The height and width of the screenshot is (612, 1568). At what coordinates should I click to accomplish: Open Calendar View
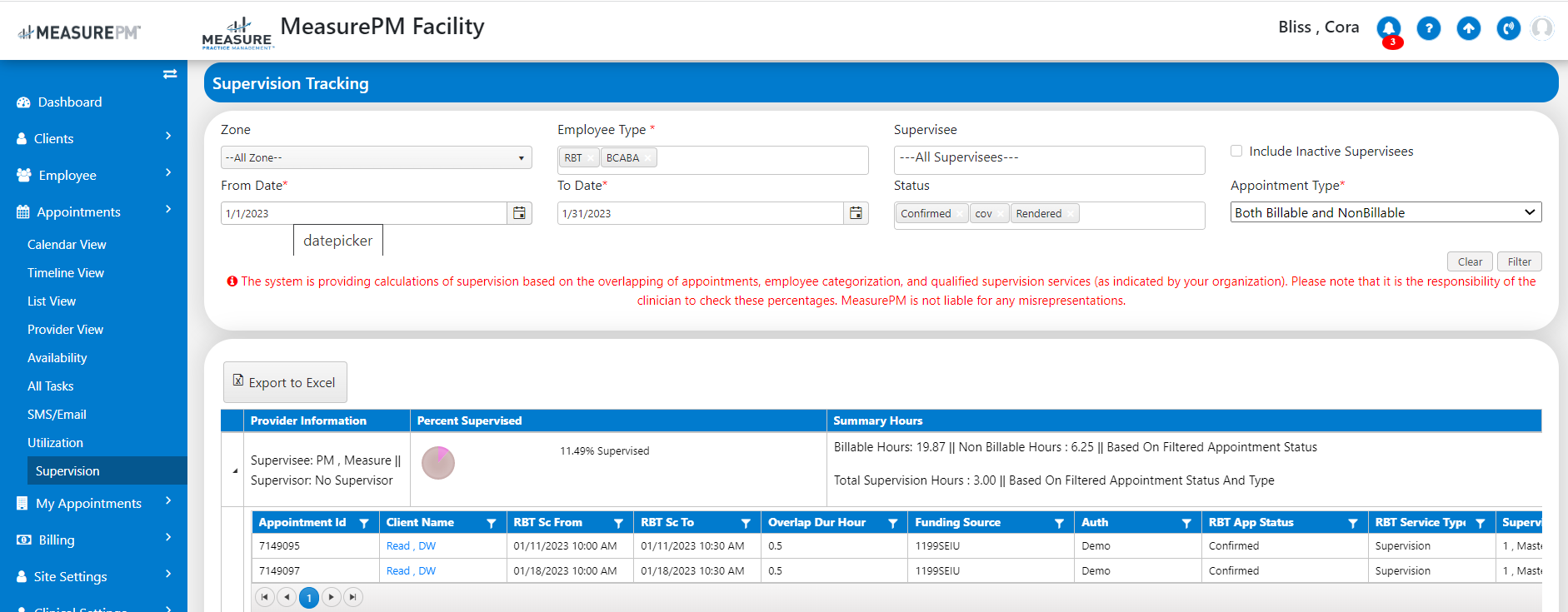(67, 244)
